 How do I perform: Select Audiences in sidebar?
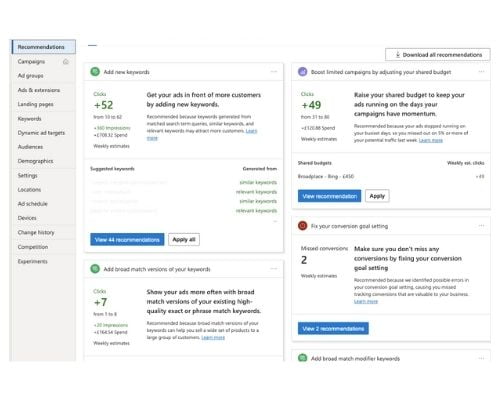30,147
